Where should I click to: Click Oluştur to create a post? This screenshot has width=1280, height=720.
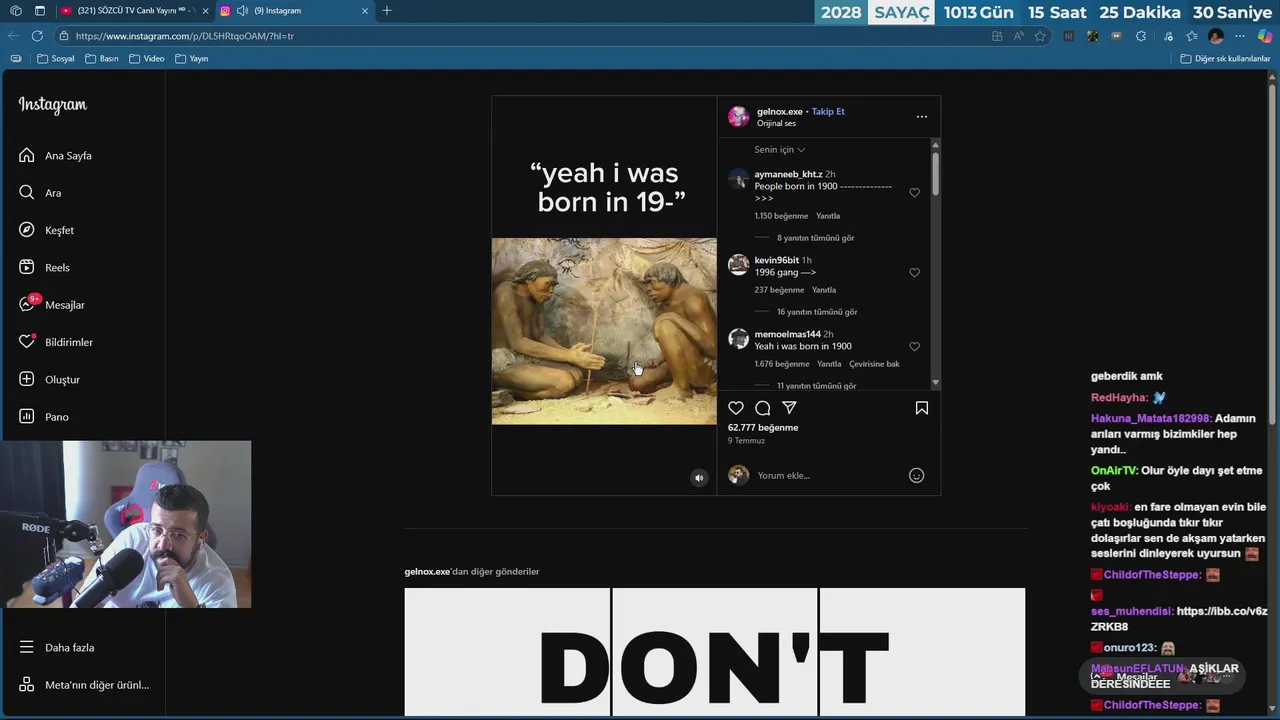pyautogui.click(x=62, y=380)
